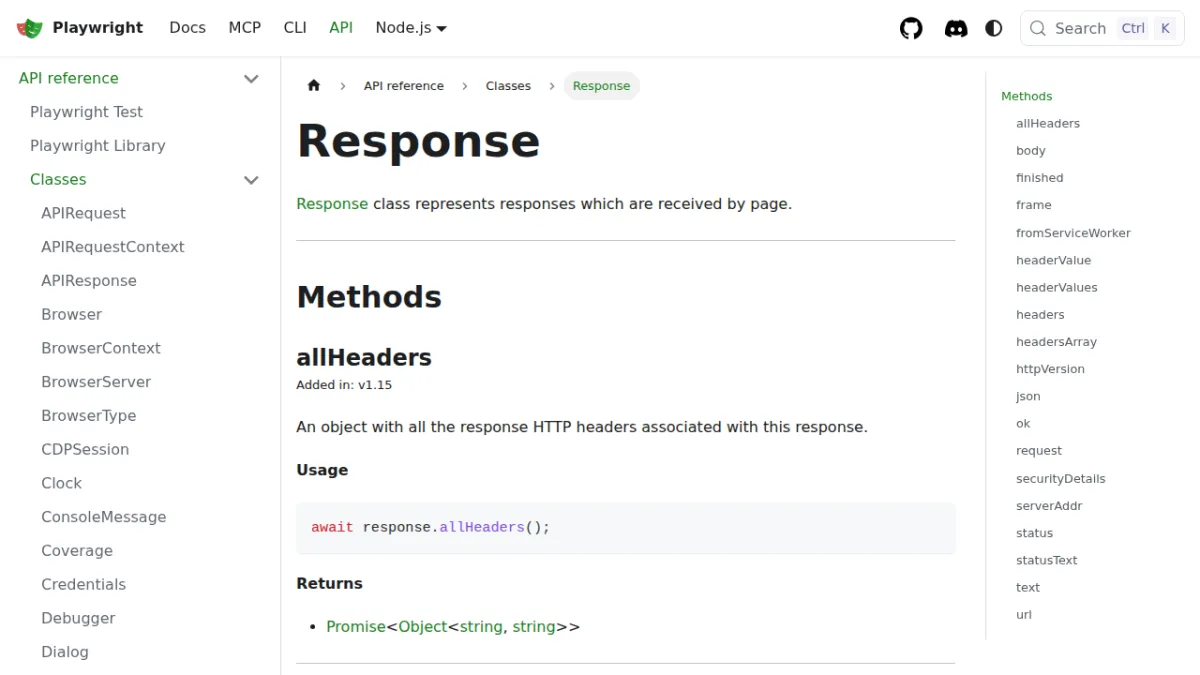1200x675 pixels.
Task: Jump to status in table of contents
Action: tap(1035, 533)
